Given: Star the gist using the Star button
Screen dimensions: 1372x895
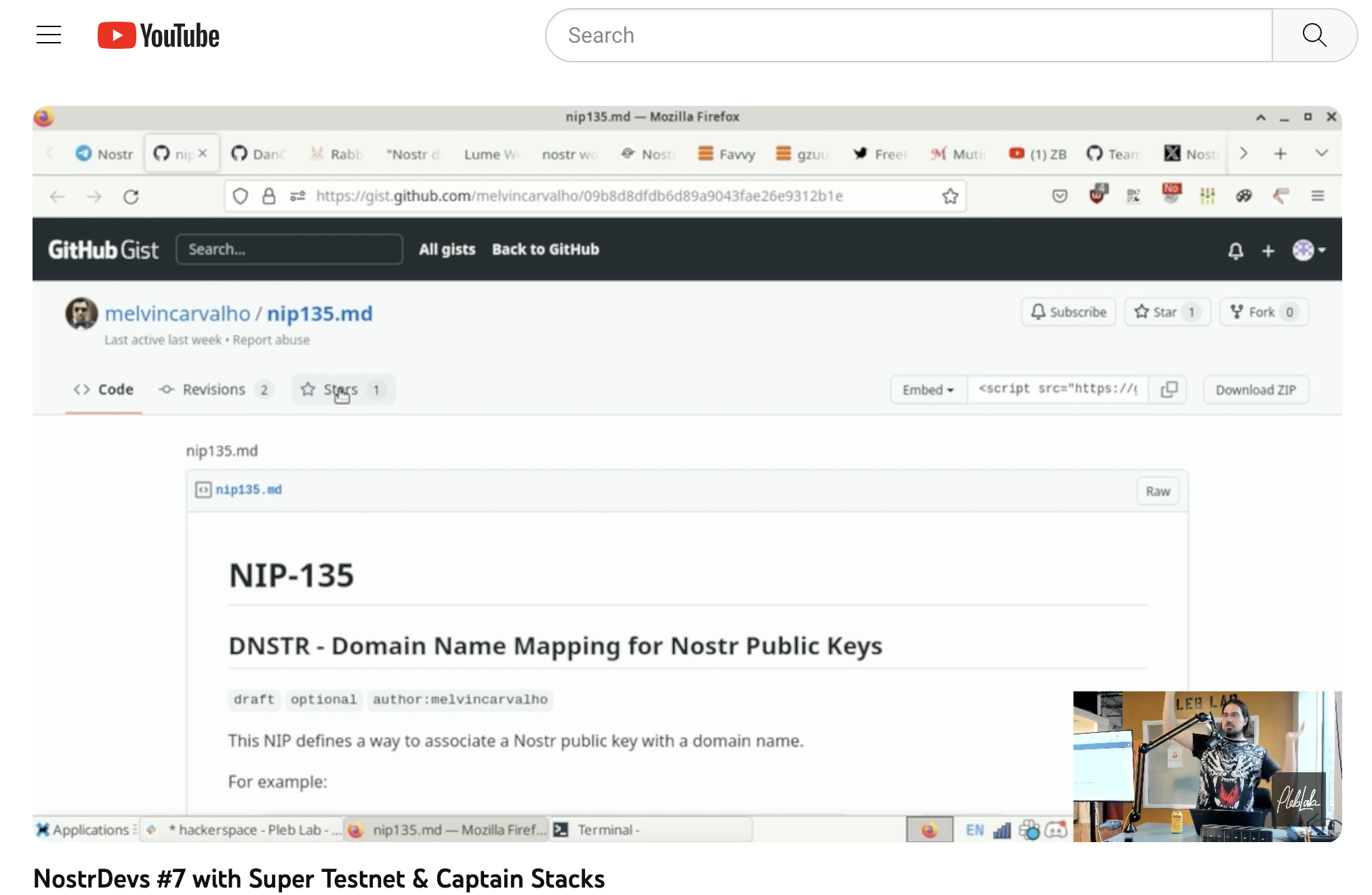Looking at the screenshot, I should point(1167,312).
